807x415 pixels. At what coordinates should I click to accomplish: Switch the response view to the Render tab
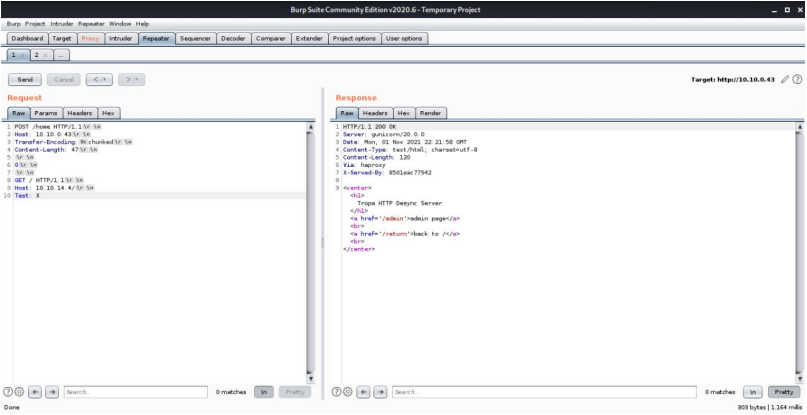point(431,113)
